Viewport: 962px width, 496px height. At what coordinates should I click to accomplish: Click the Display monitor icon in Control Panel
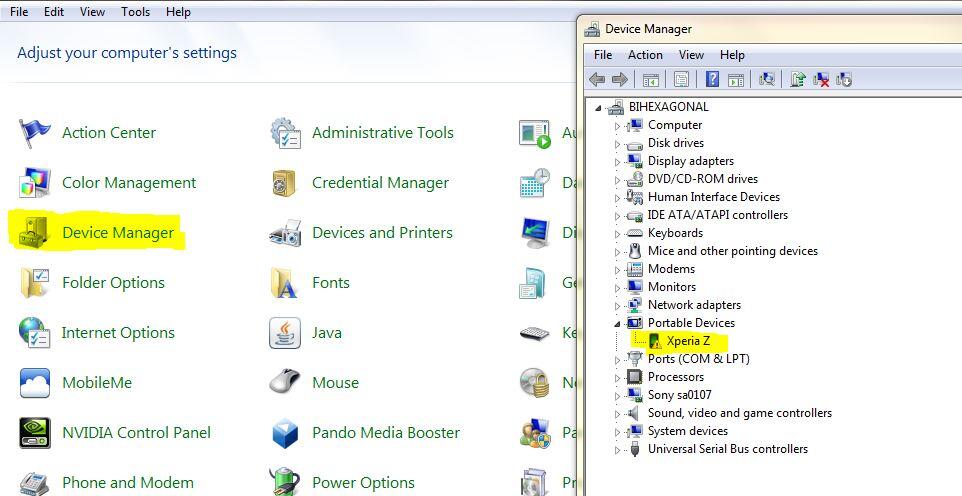tap(534, 233)
